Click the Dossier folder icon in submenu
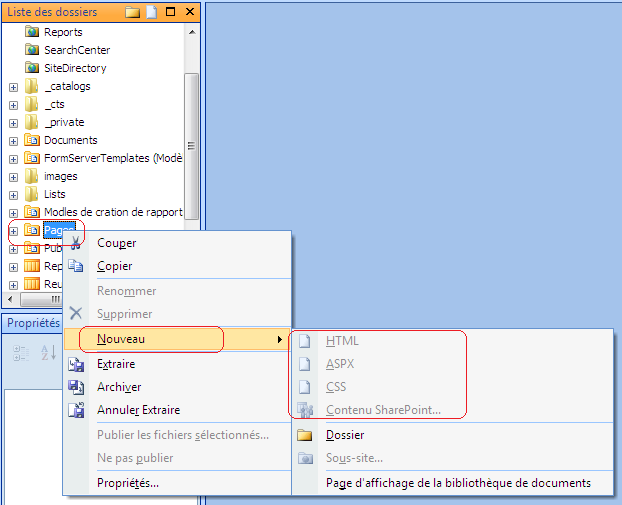Viewport: 622px width, 505px height. 305,435
